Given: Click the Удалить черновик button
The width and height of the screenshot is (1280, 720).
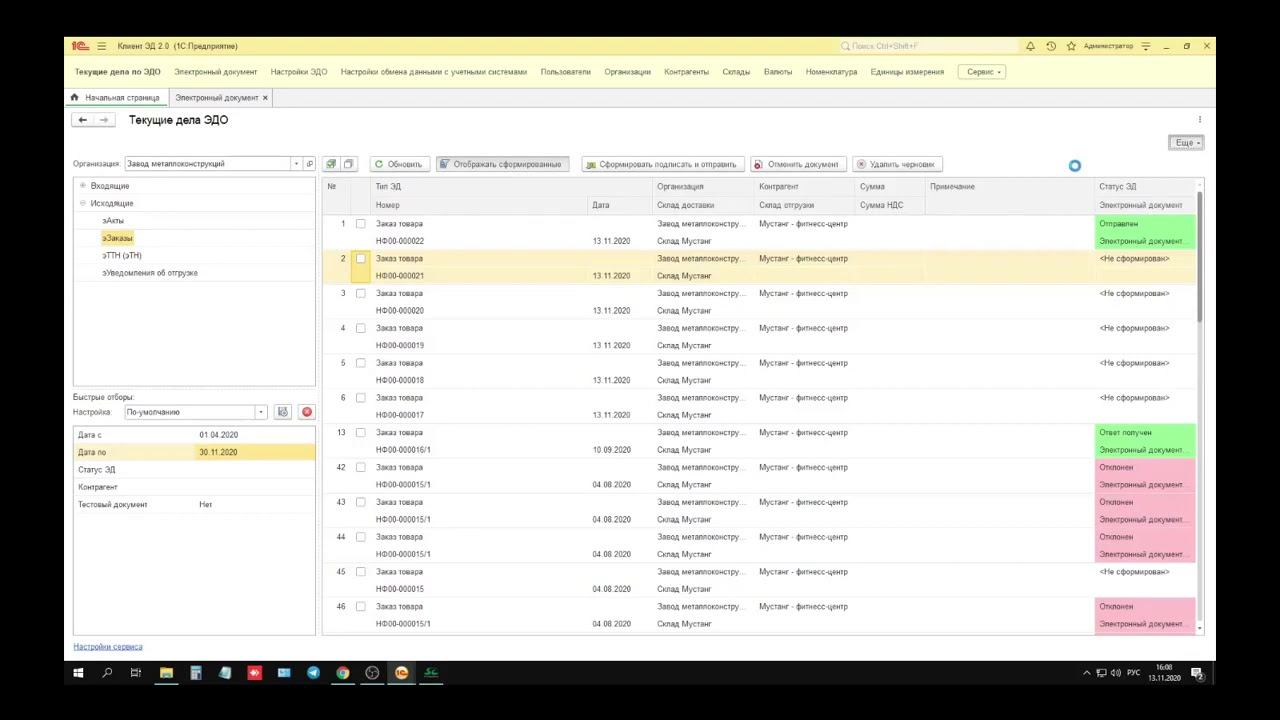Looking at the screenshot, I should tap(897, 164).
